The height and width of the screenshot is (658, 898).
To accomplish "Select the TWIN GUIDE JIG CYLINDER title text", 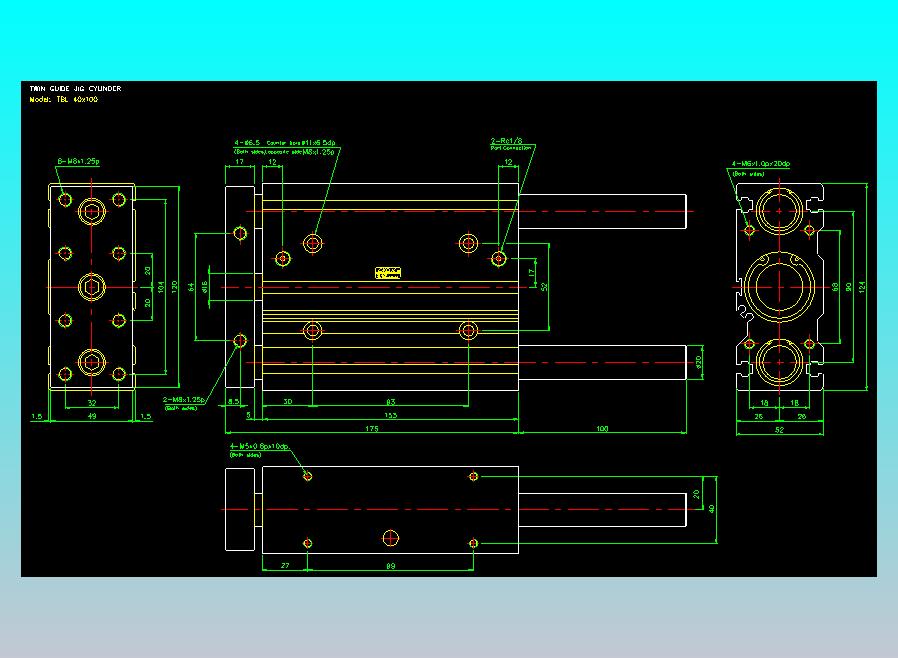I will tap(74, 88).
